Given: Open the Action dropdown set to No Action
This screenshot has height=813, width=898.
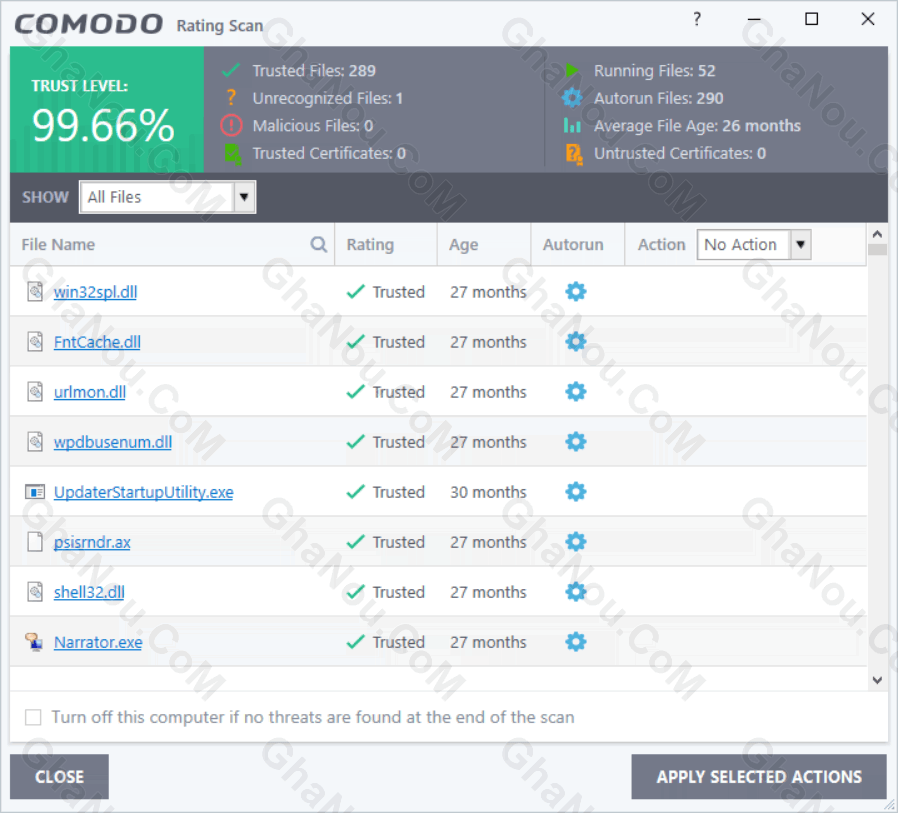Looking at the screenshot, I should (754, 244).
